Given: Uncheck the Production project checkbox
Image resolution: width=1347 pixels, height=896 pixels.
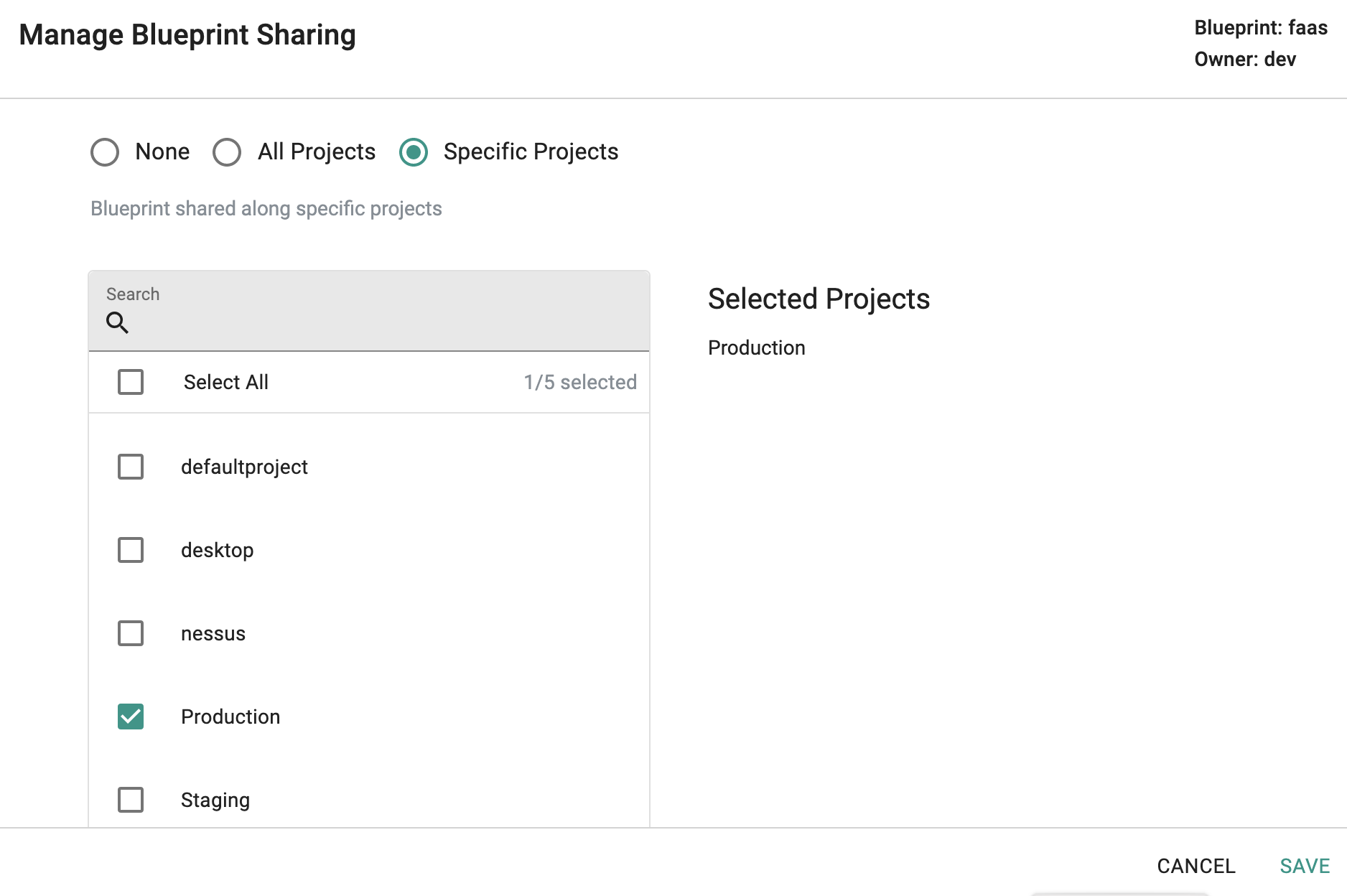Looking at the screenshot, I should point(131,717).
